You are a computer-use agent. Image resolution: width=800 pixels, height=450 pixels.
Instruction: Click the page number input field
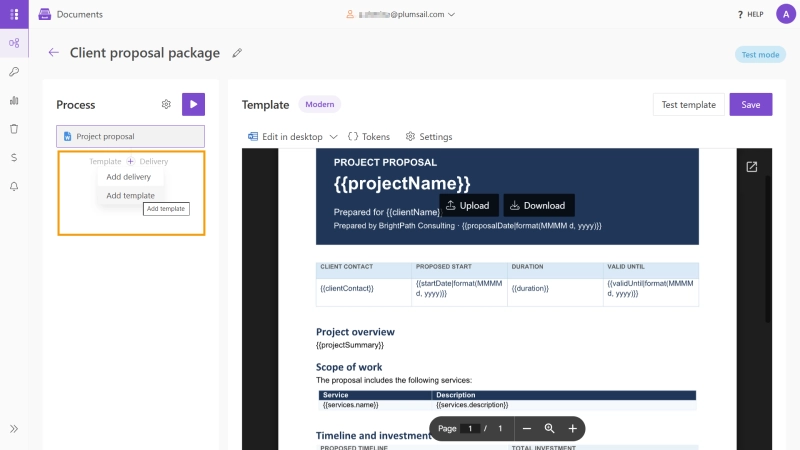pyautogui.click(x=470, y=429)
